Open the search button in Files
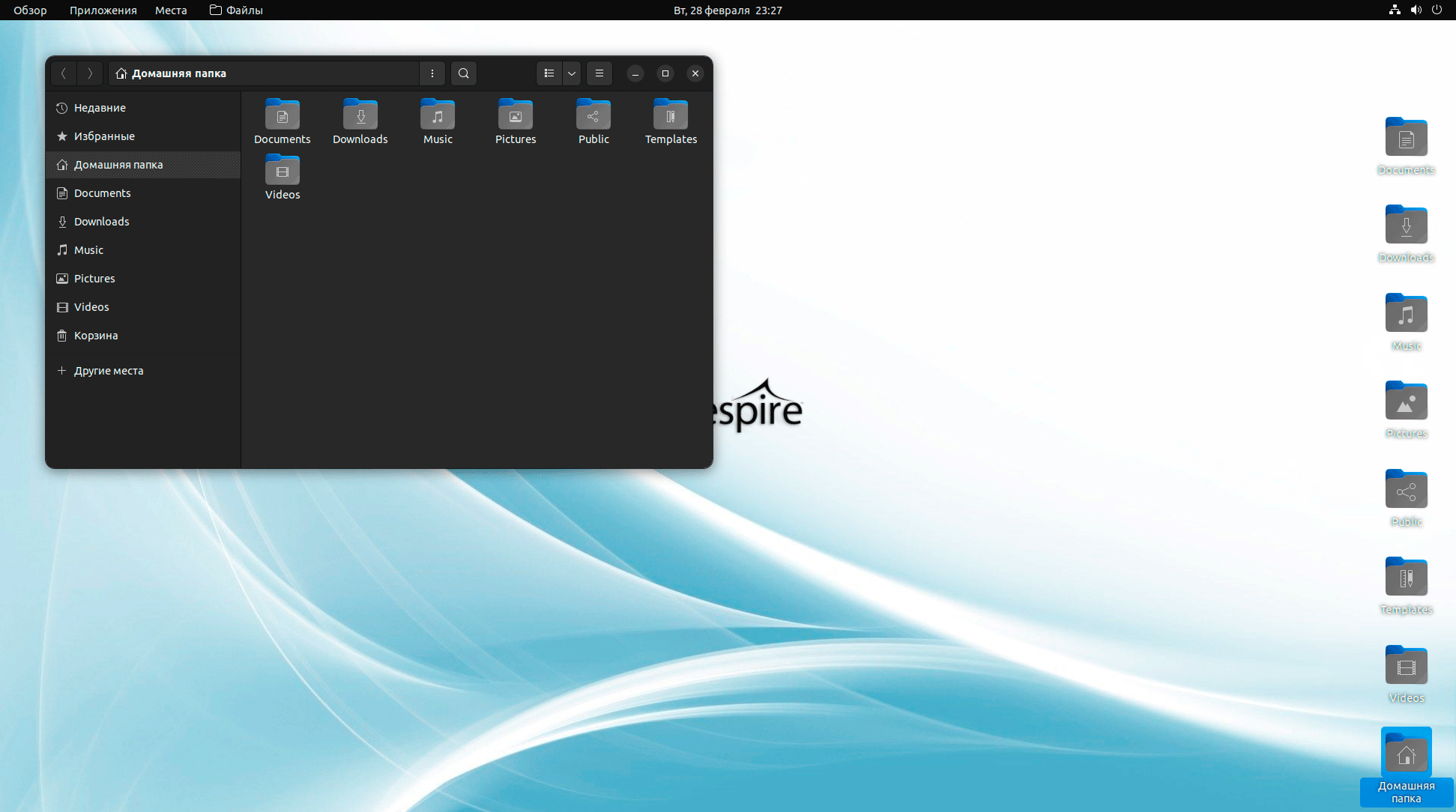Screen dimensions: 1456x812 click(x=463, y=73)
